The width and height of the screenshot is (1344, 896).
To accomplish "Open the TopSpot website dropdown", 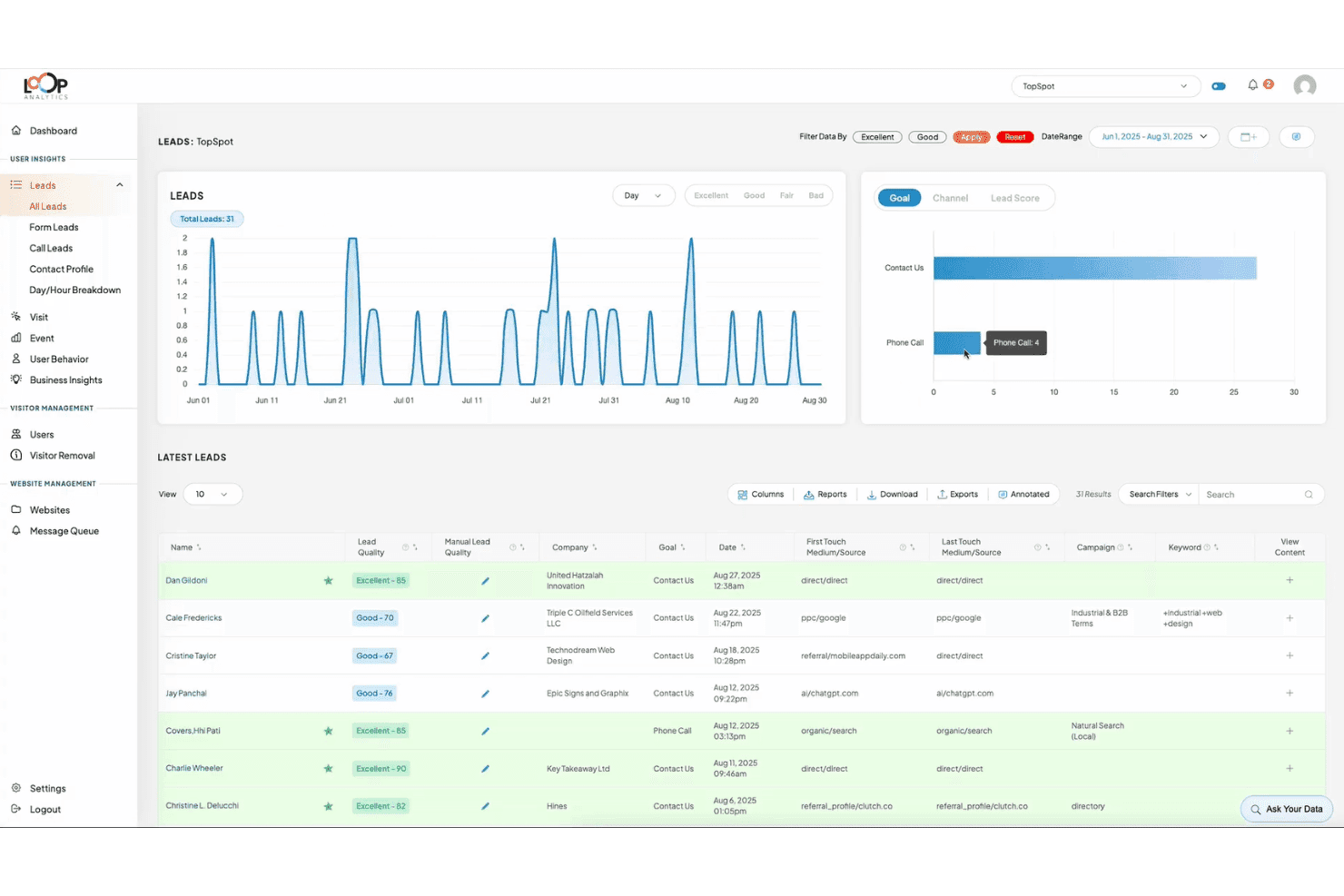I will click(1105, 86).
